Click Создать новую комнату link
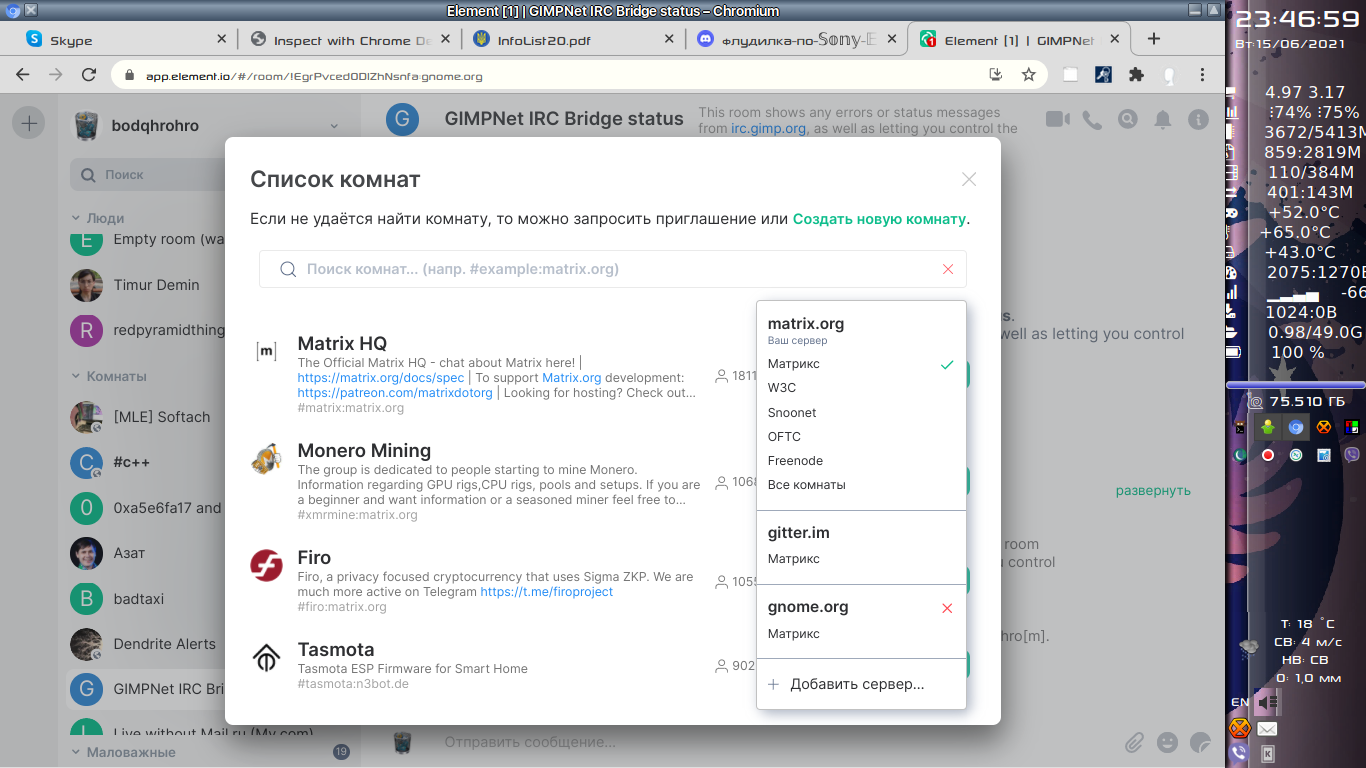This screenshot has height=768, width=1366. pyautogui.click(x=880, y=219)
